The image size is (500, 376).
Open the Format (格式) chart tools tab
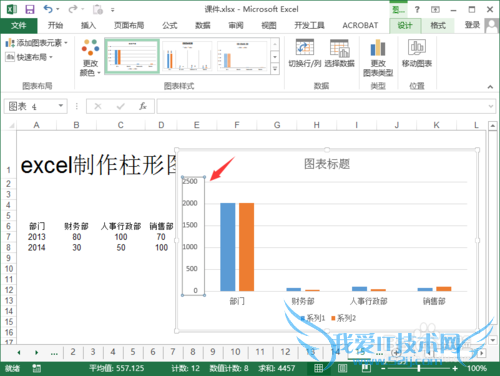438,26
